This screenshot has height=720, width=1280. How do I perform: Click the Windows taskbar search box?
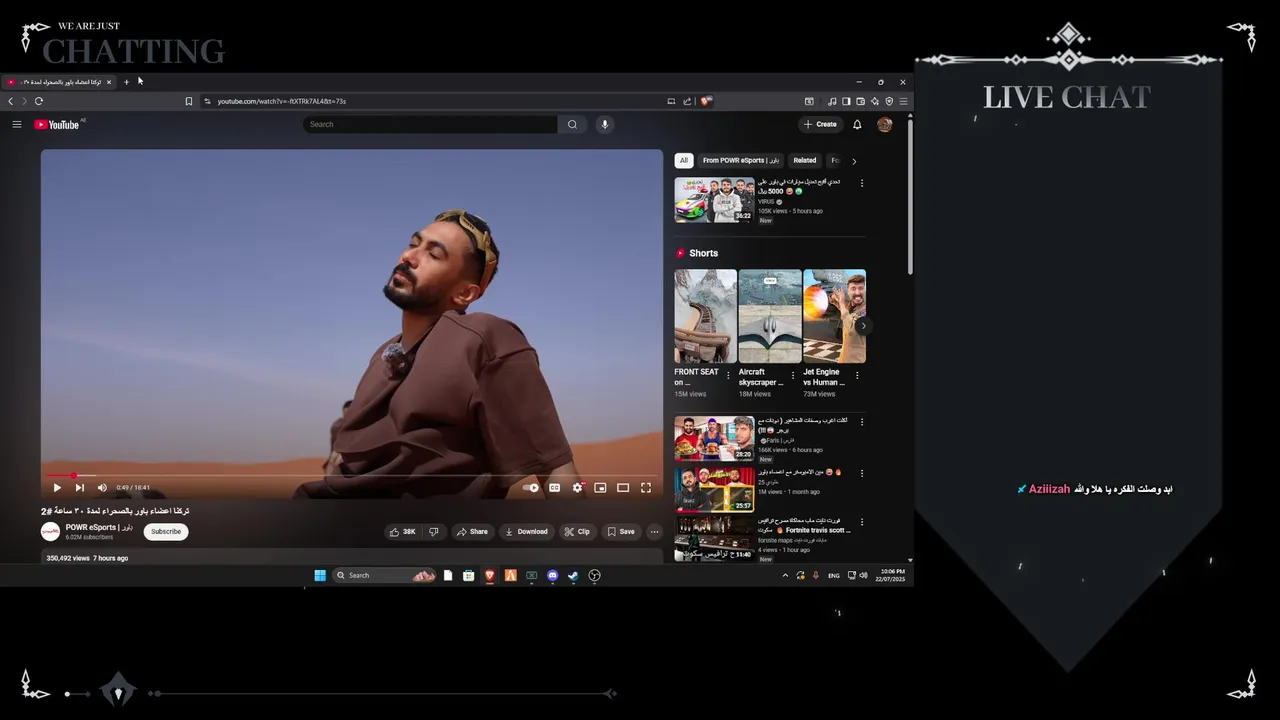[384, 576]
